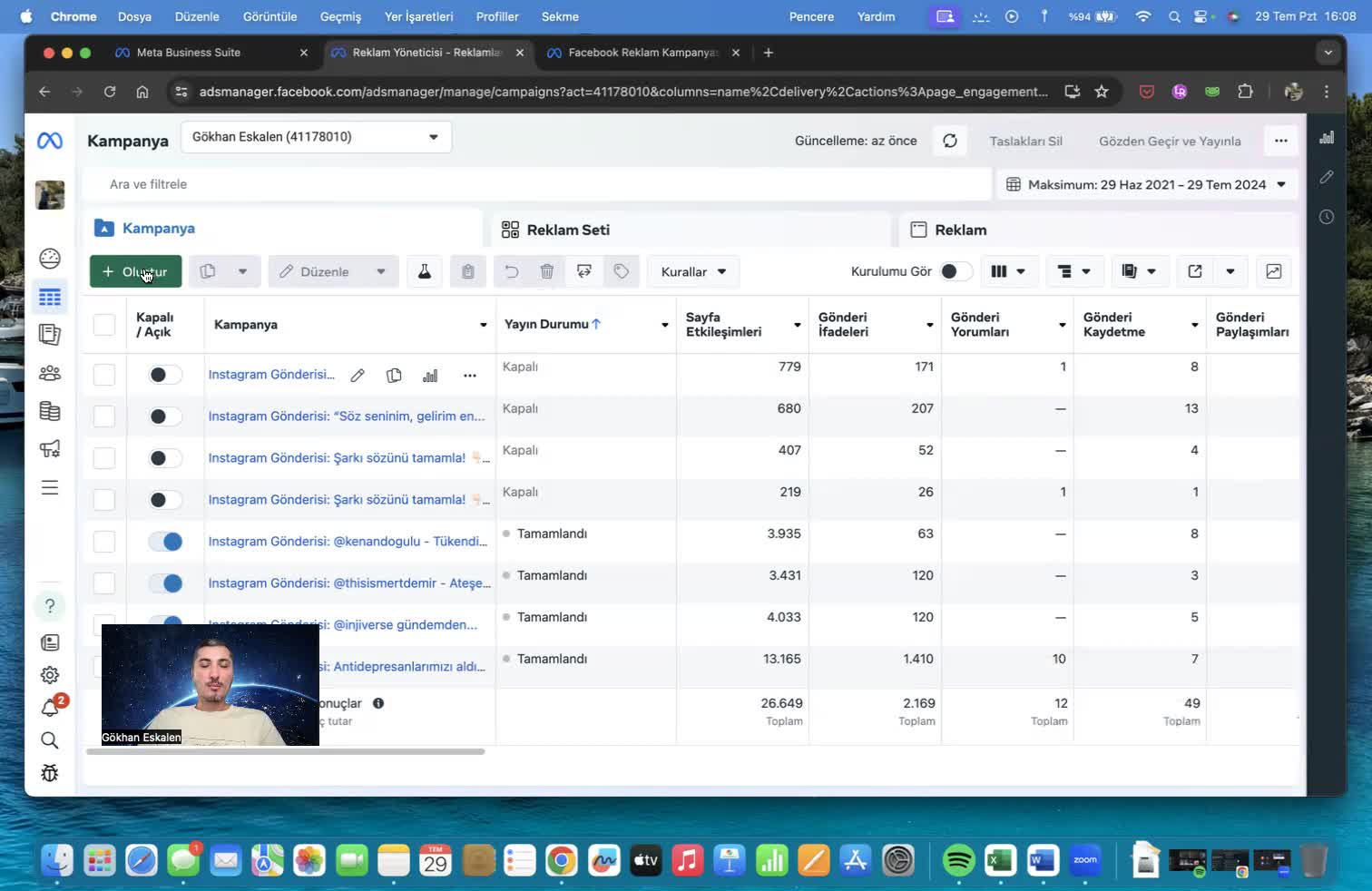The image size is (1372, 891).
Task: Open the charts view icon in toolbar
Action: coord(1274,271)
